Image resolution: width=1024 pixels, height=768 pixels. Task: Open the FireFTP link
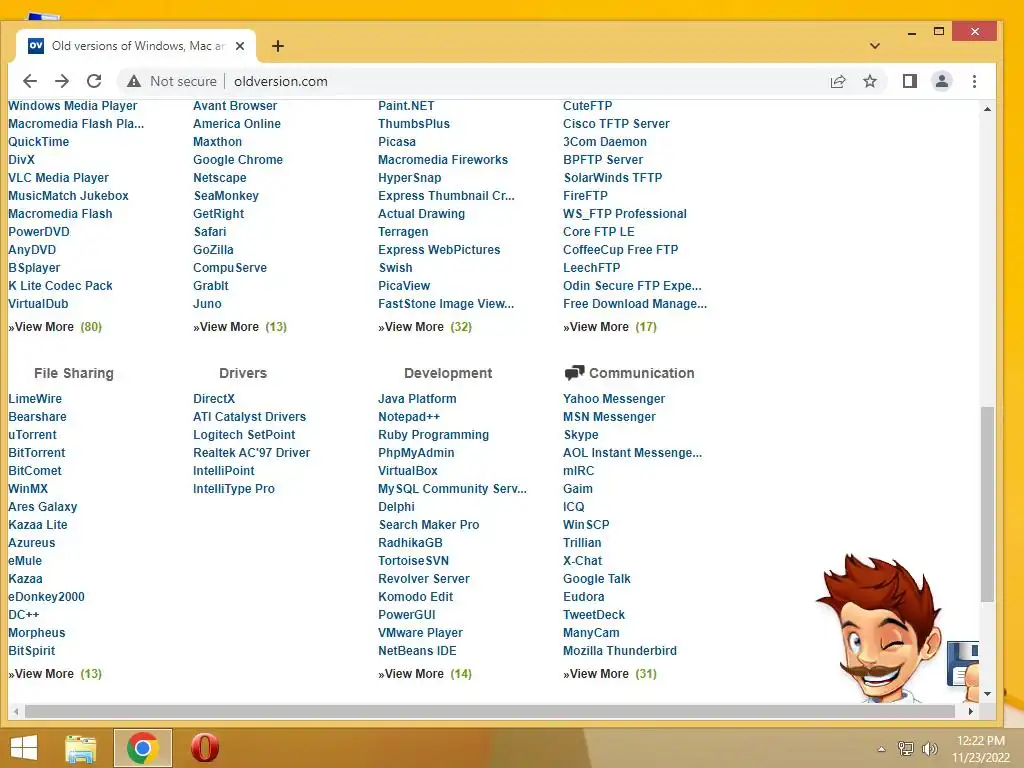pos(585,196)
